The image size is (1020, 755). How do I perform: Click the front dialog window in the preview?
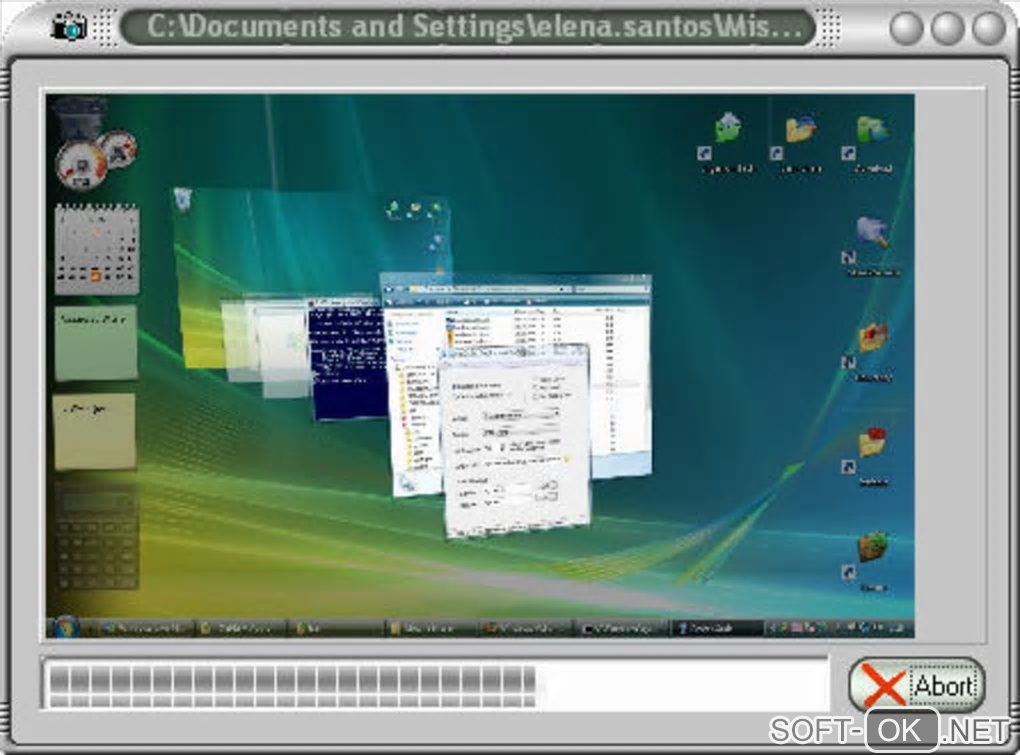click(516, 440)
